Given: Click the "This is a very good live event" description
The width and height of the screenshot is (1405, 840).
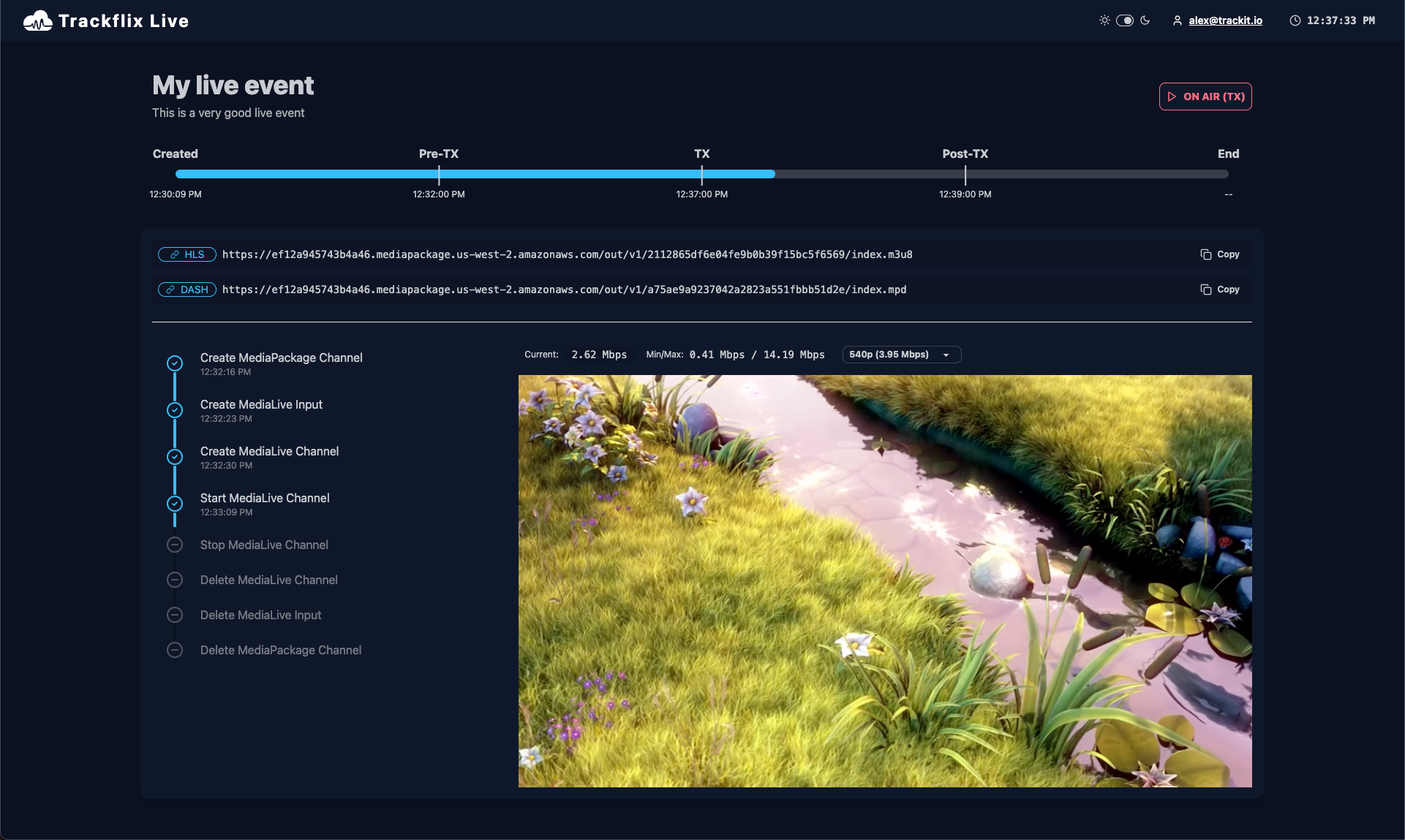Looking at the screenshot, I should [228, 113].
